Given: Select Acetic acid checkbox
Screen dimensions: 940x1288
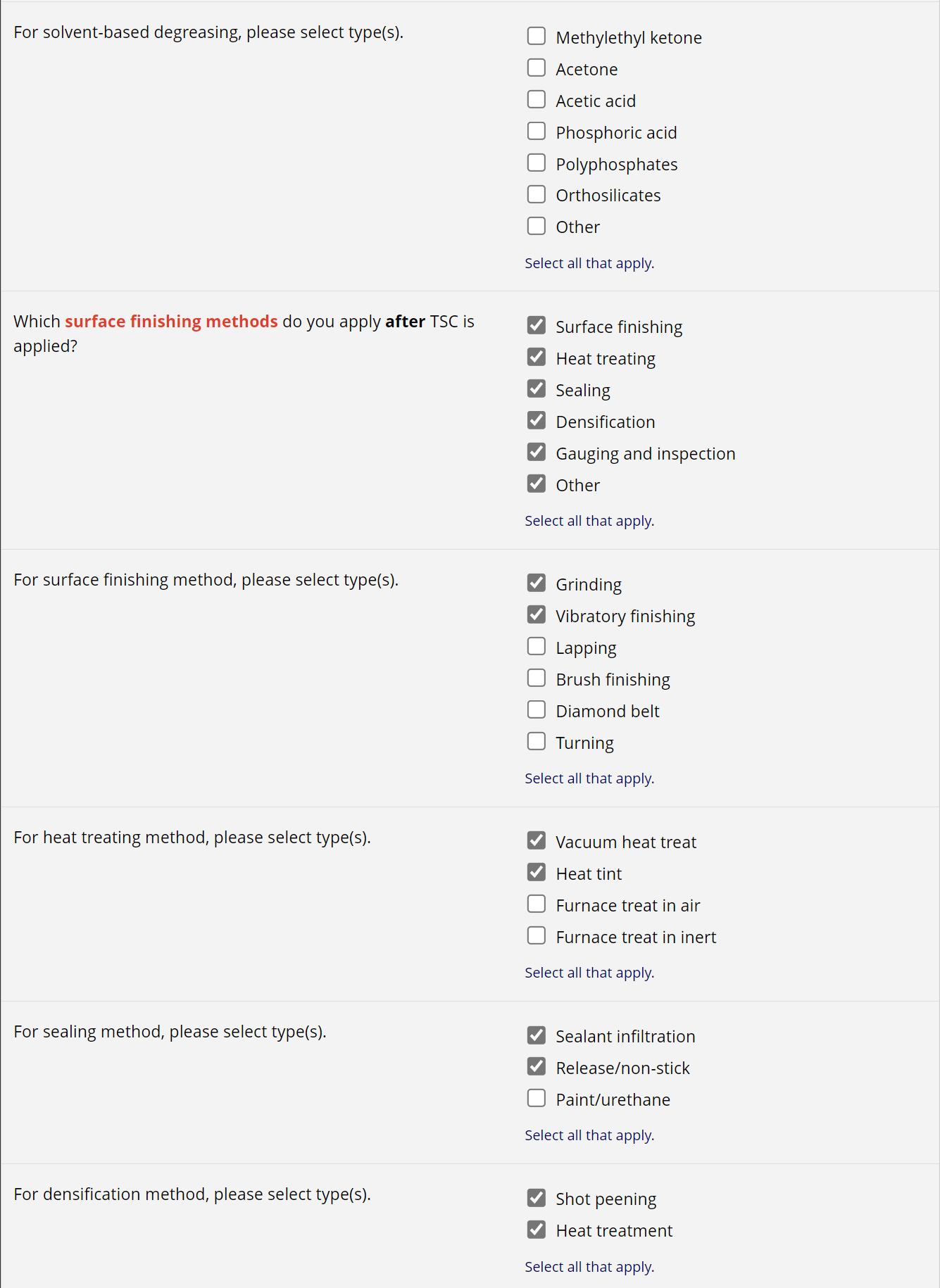Looking at the screenshot, I should (537, 99).
